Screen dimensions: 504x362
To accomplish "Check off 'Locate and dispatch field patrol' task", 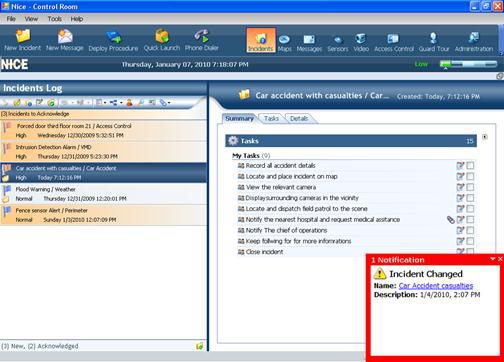I will point(470,209).
